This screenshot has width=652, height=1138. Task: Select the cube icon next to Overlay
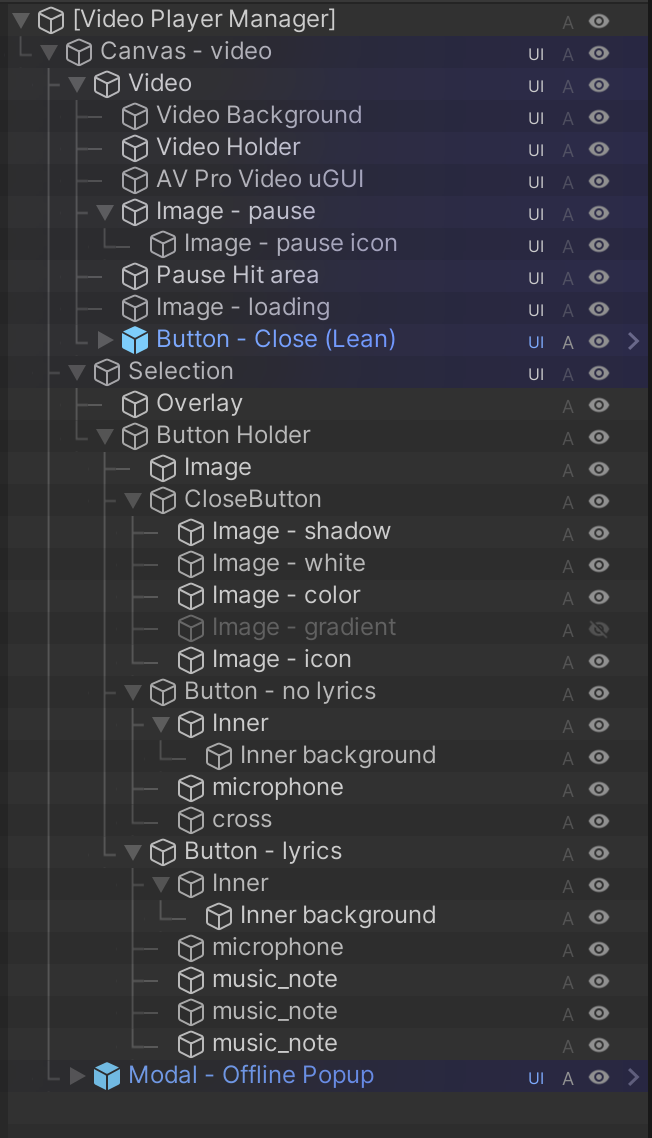[135, 404]
